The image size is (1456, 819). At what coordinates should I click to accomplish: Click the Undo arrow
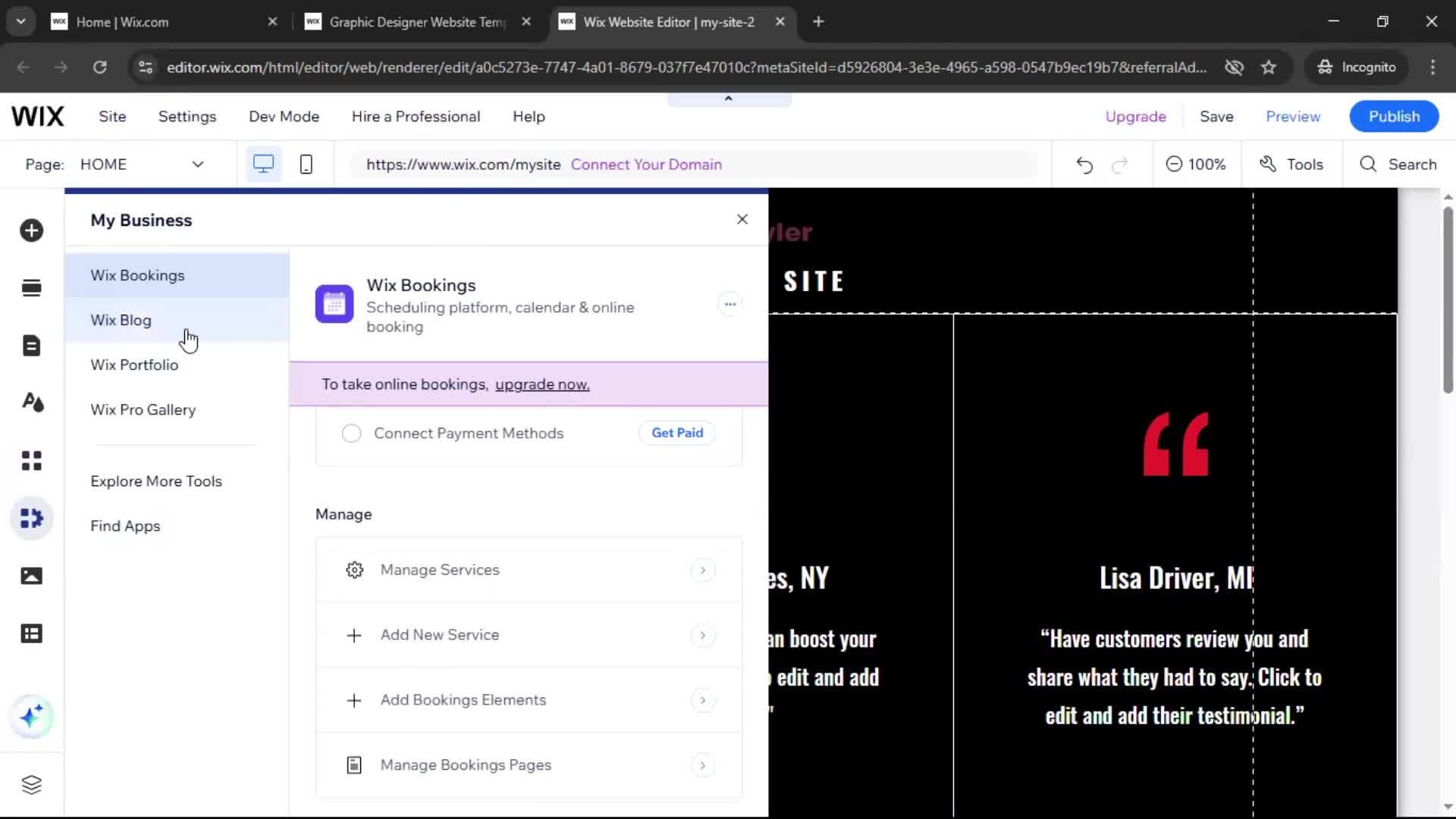(x=1084, y=165)
